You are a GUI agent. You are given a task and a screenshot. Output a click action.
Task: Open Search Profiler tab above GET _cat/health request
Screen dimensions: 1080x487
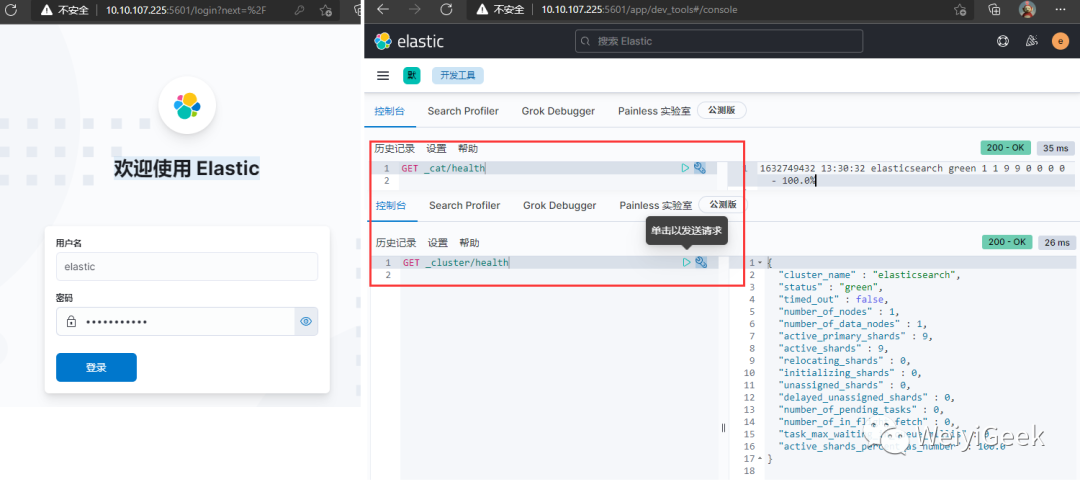tap(463, 111)
